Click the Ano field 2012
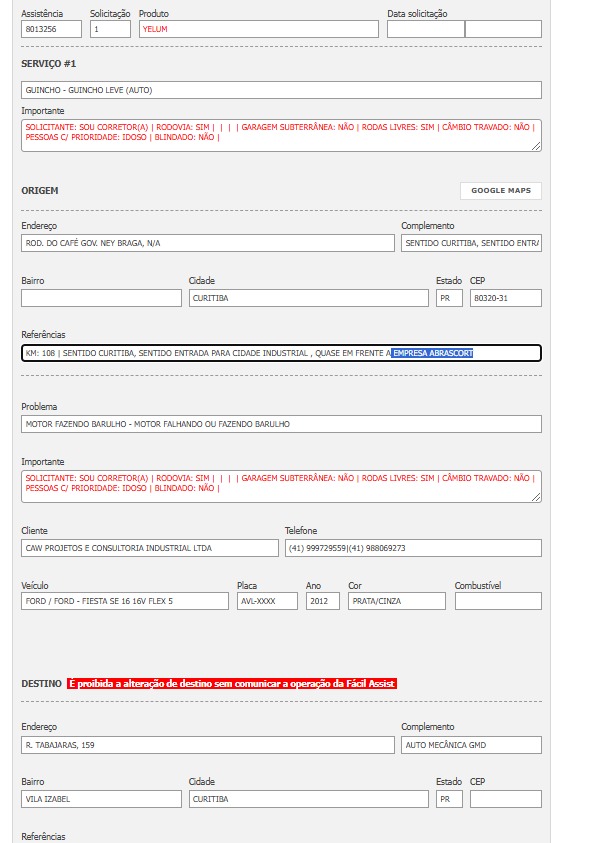Viewport: 601px width, 843px height. pyautogui.click(x=323, y=601)
